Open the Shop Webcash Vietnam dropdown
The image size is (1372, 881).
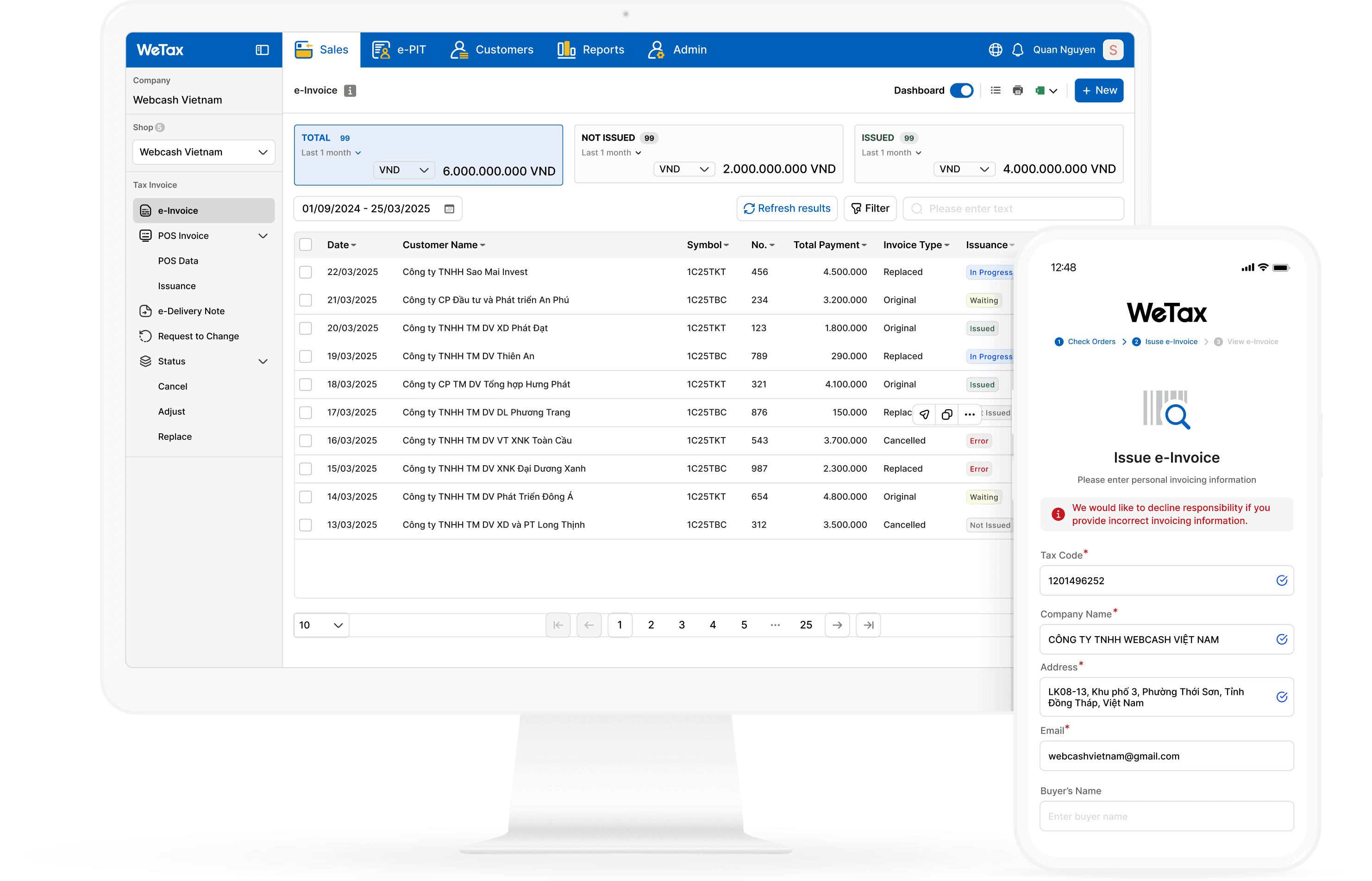point(204,152)
